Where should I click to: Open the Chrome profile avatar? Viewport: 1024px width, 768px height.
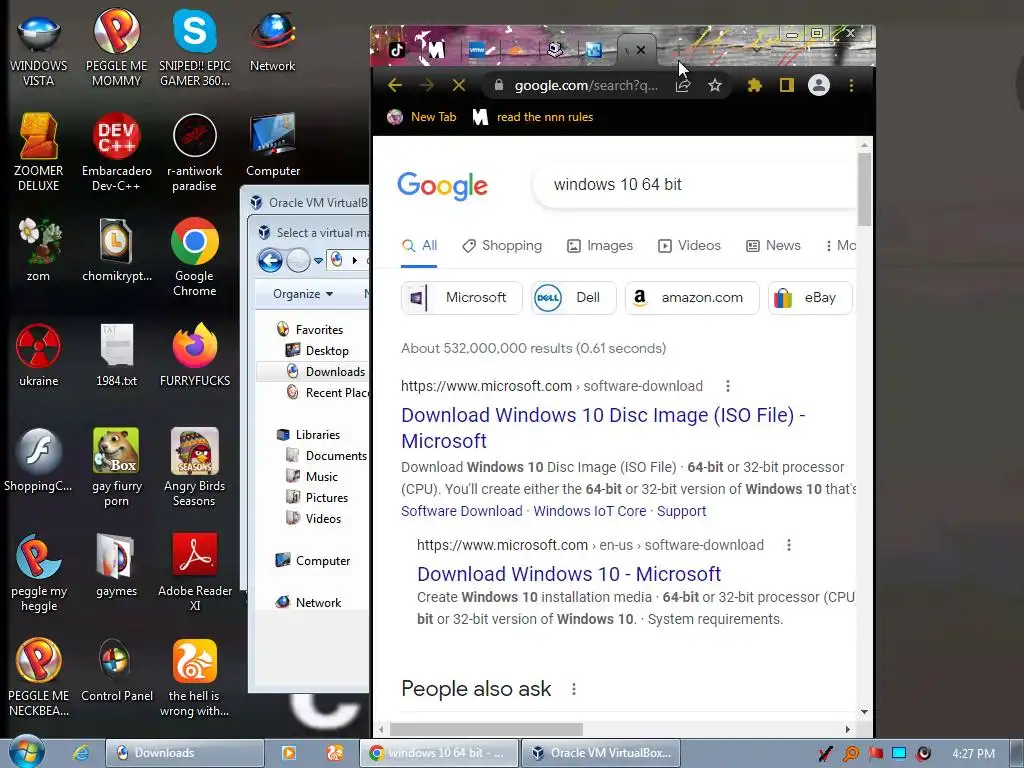[x=818, y=86]
